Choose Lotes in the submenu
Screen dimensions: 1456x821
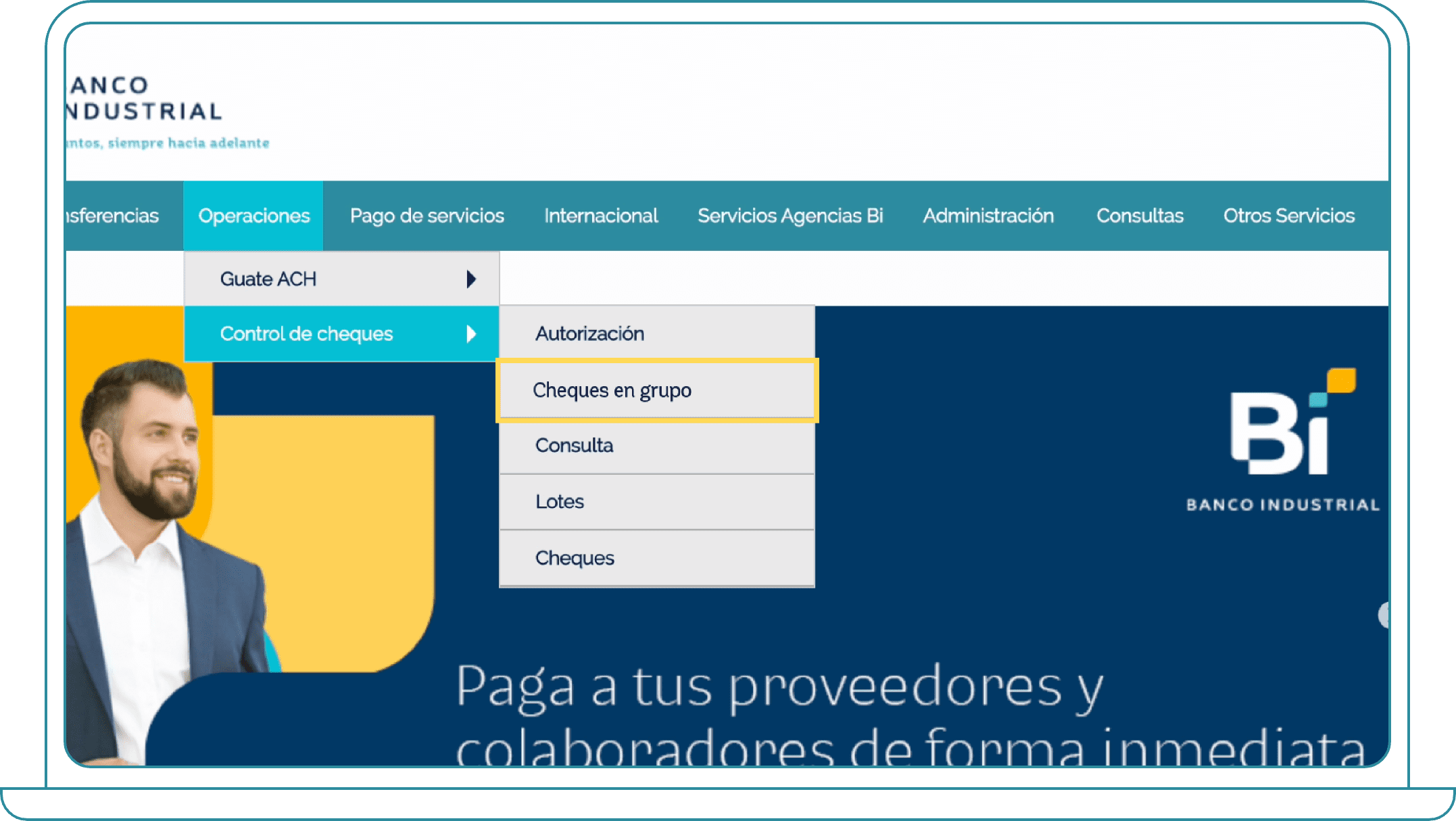(x=657, y=502)
